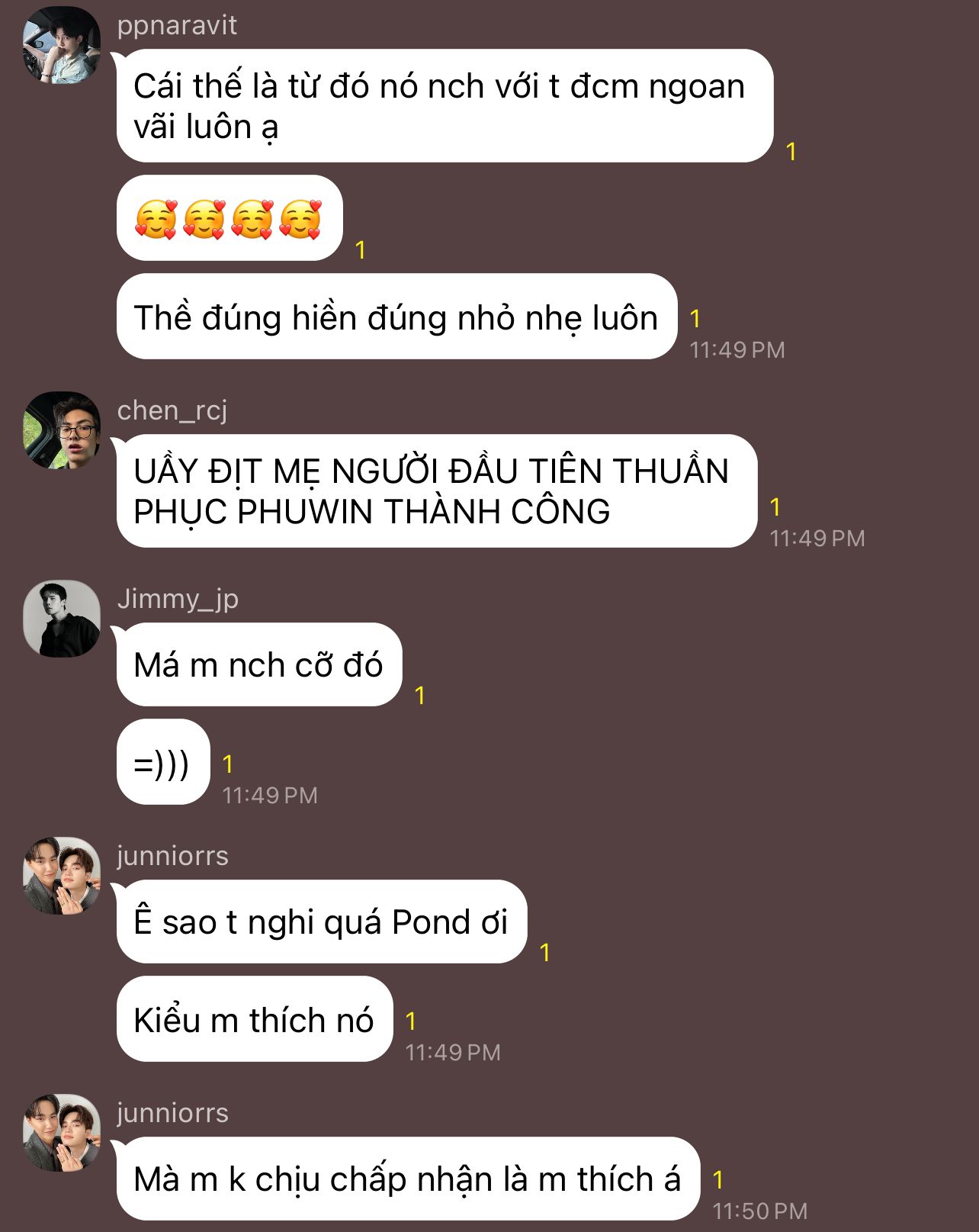Open ppnaravit's profile avatar
Viewport: 979px width, 1232px height.
[62, 45]
